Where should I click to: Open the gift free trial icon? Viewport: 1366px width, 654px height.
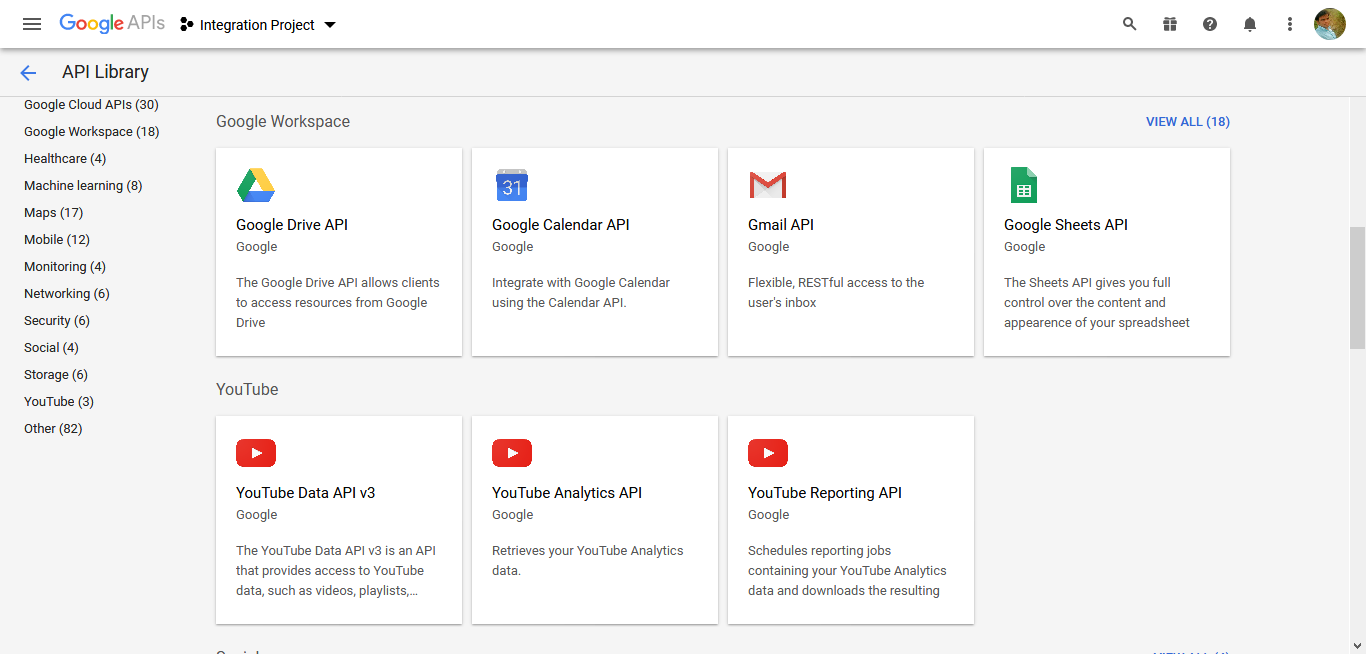[x=1170, y=24]
